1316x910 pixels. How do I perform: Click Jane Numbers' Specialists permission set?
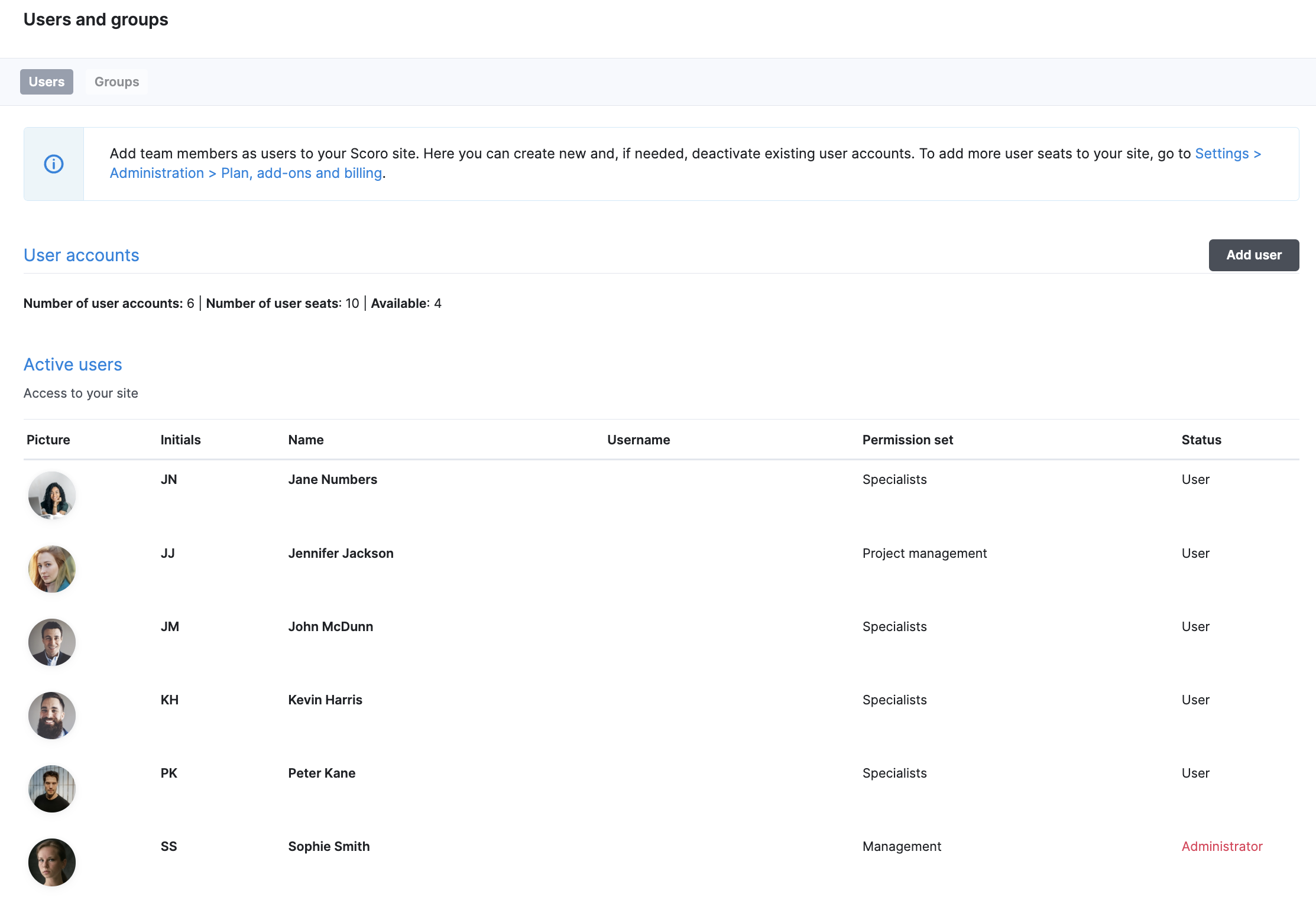point(894,479)
